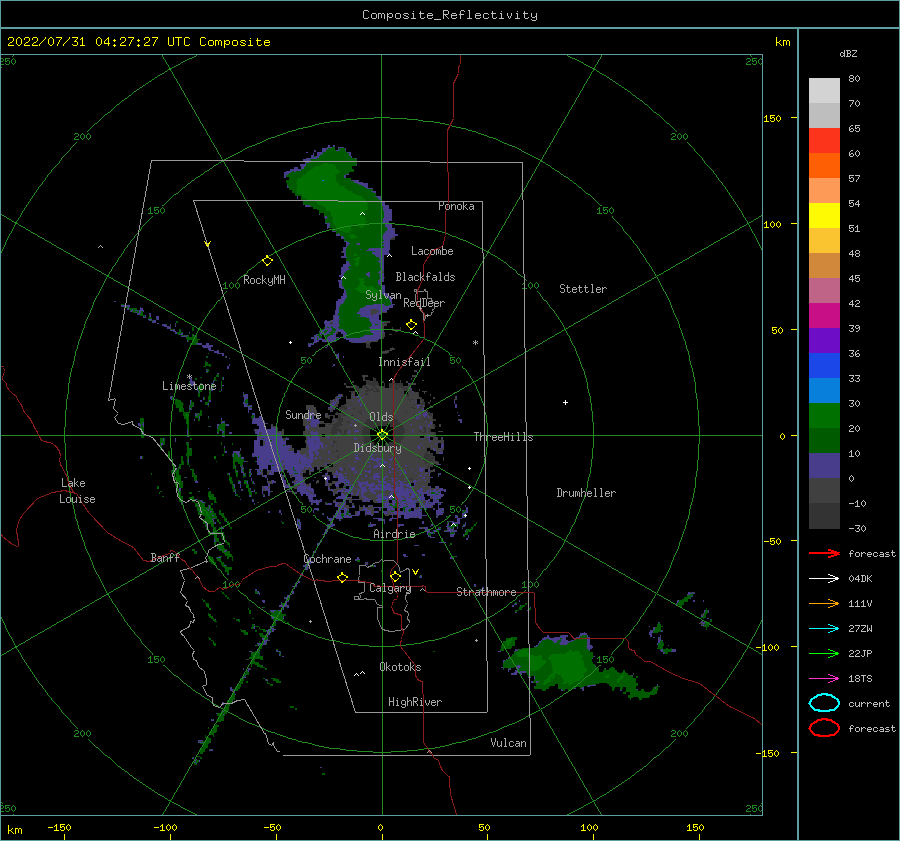Viewport: 900px width, 841px height.
Task: Click the Cochrane label
Action: pyautogui.click(x=327, y=559)
